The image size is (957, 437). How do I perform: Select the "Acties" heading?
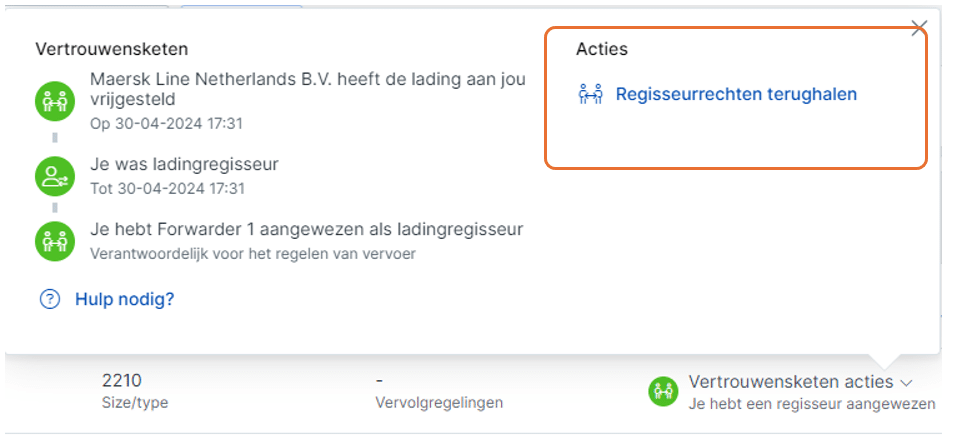point(602,48)
